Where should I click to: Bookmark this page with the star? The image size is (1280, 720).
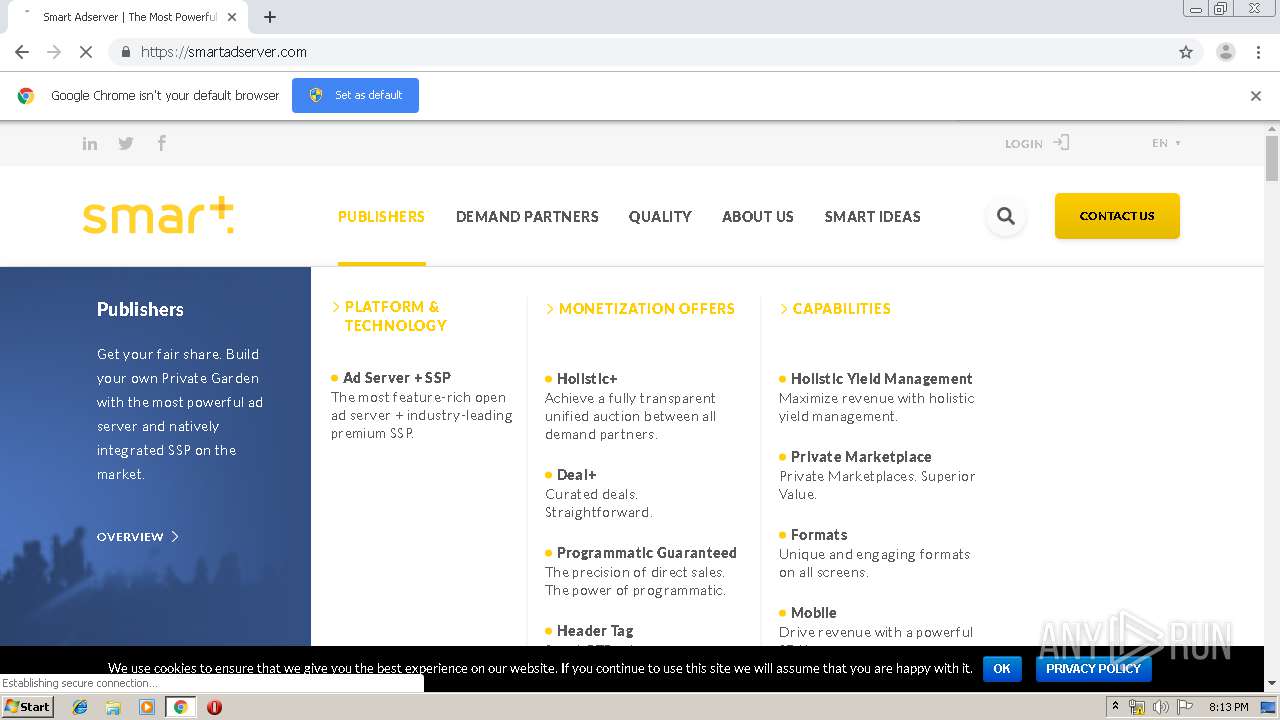1186,52
